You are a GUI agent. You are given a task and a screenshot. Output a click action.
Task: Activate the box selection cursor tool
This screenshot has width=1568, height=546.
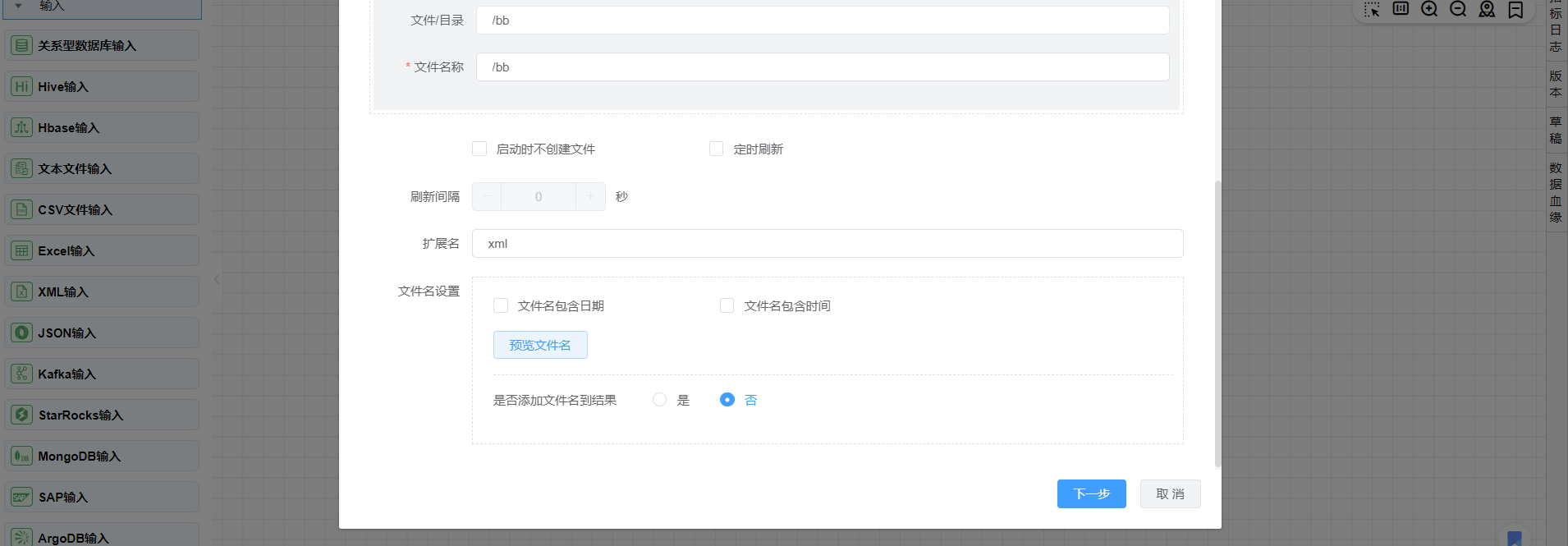click(x=1372, y=9)
